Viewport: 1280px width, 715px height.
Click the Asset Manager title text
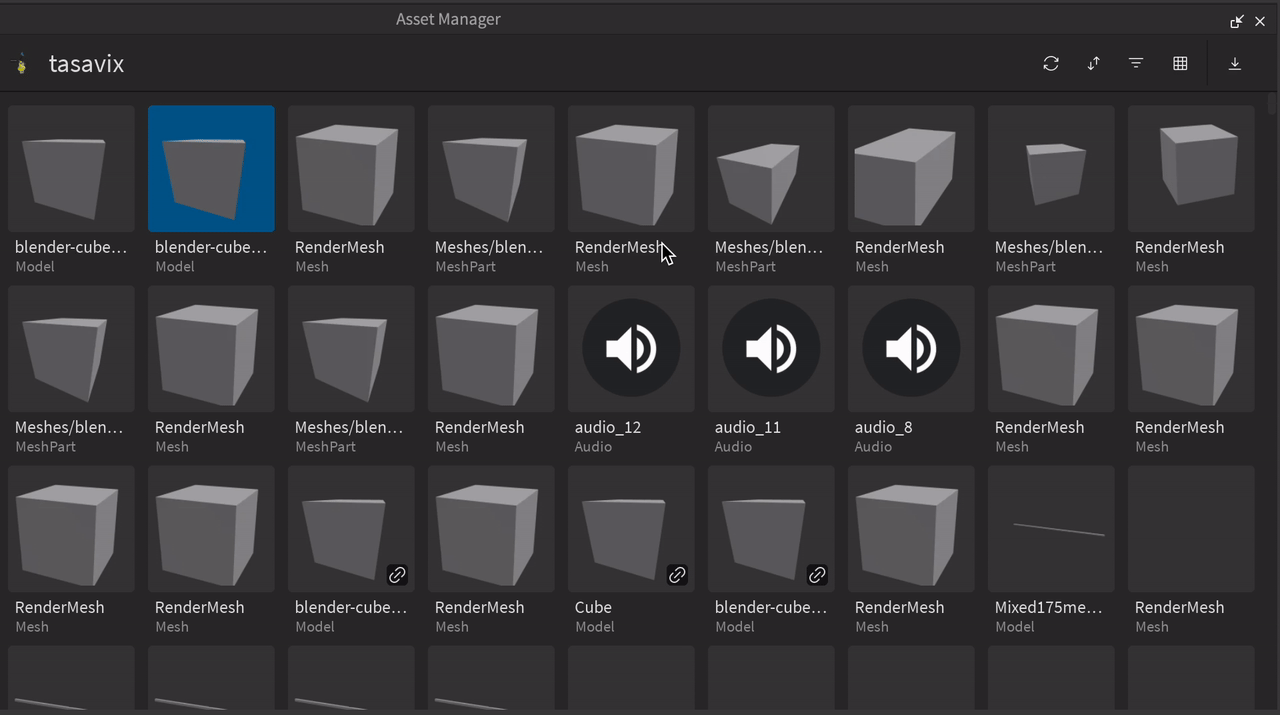coord(448,19)
